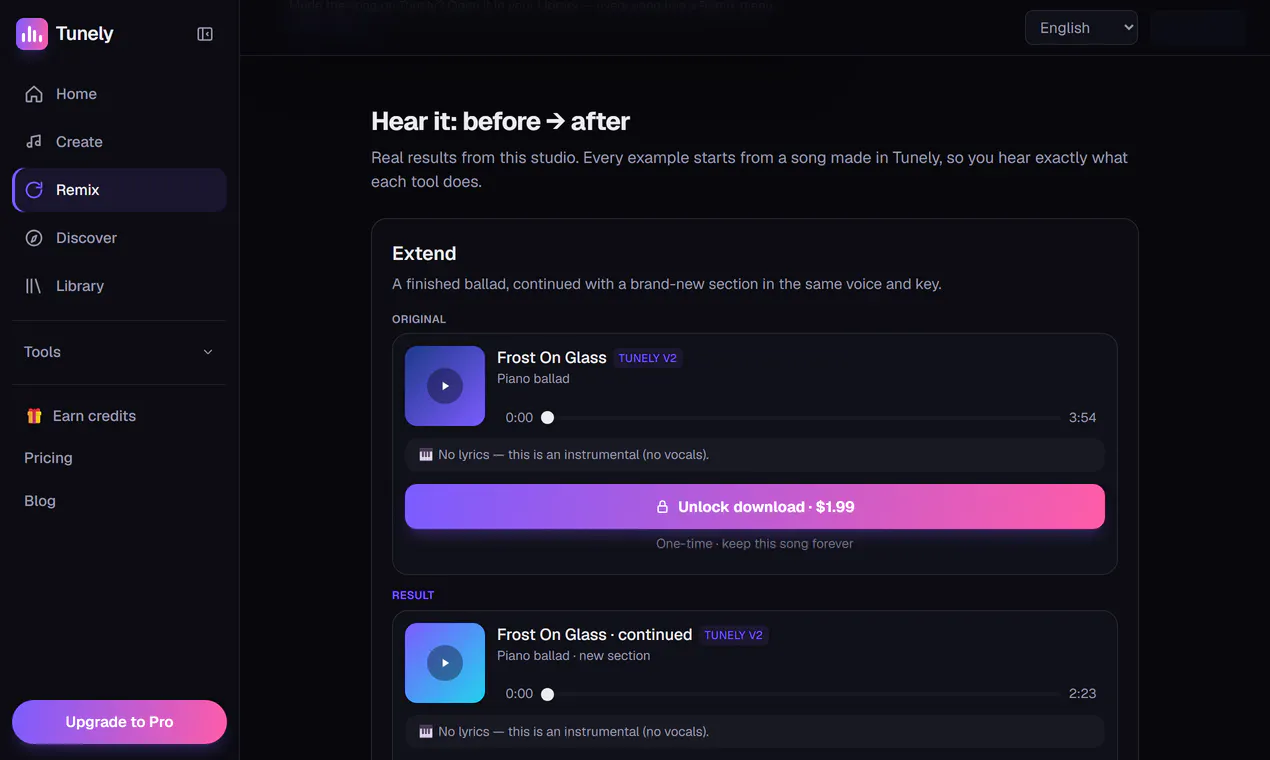
Task: Click the original track's 0:00 time
Action: point(519,418)
